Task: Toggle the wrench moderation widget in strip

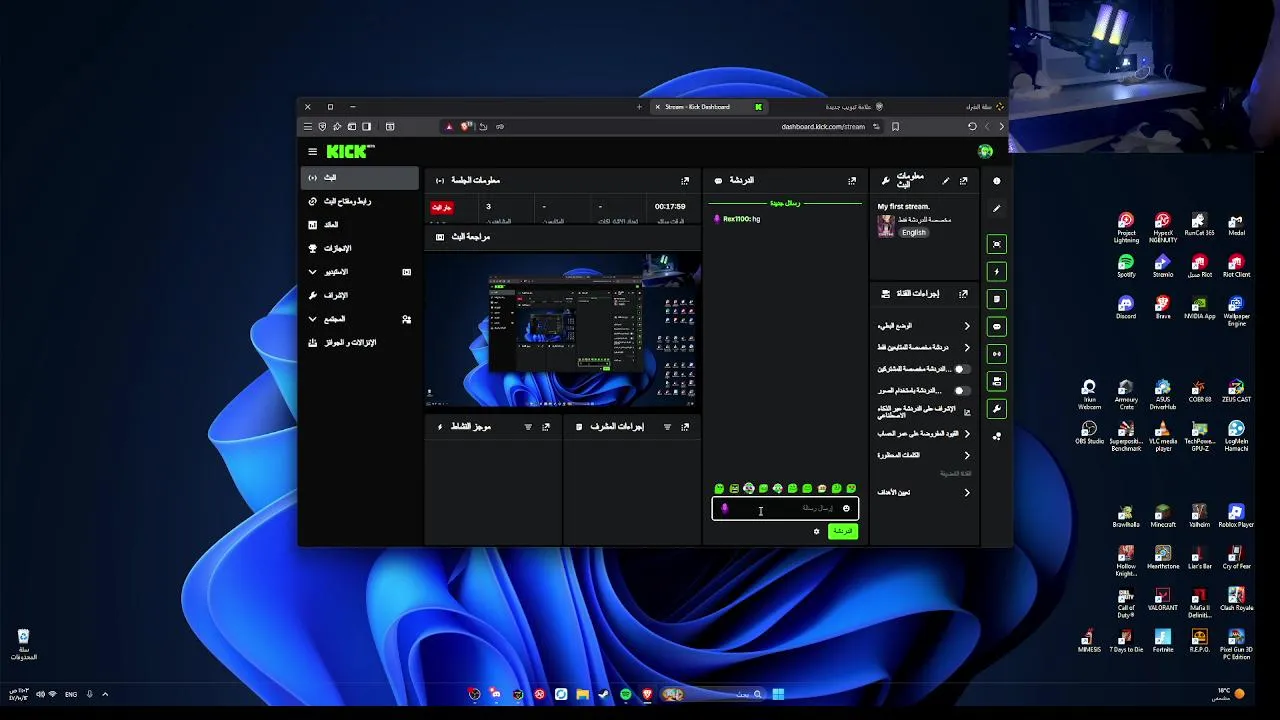Action: 996,409
